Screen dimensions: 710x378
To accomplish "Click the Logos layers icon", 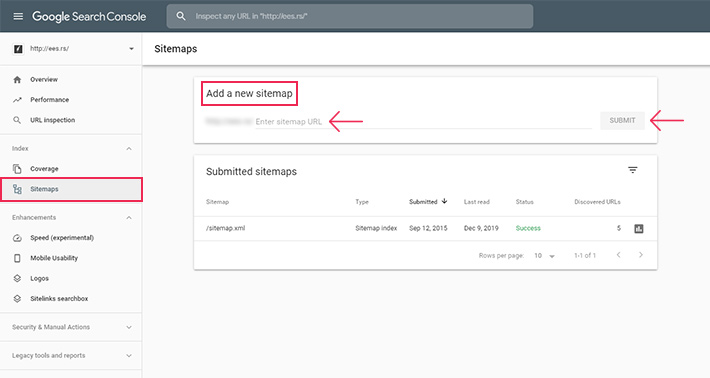I will [17, 278].
